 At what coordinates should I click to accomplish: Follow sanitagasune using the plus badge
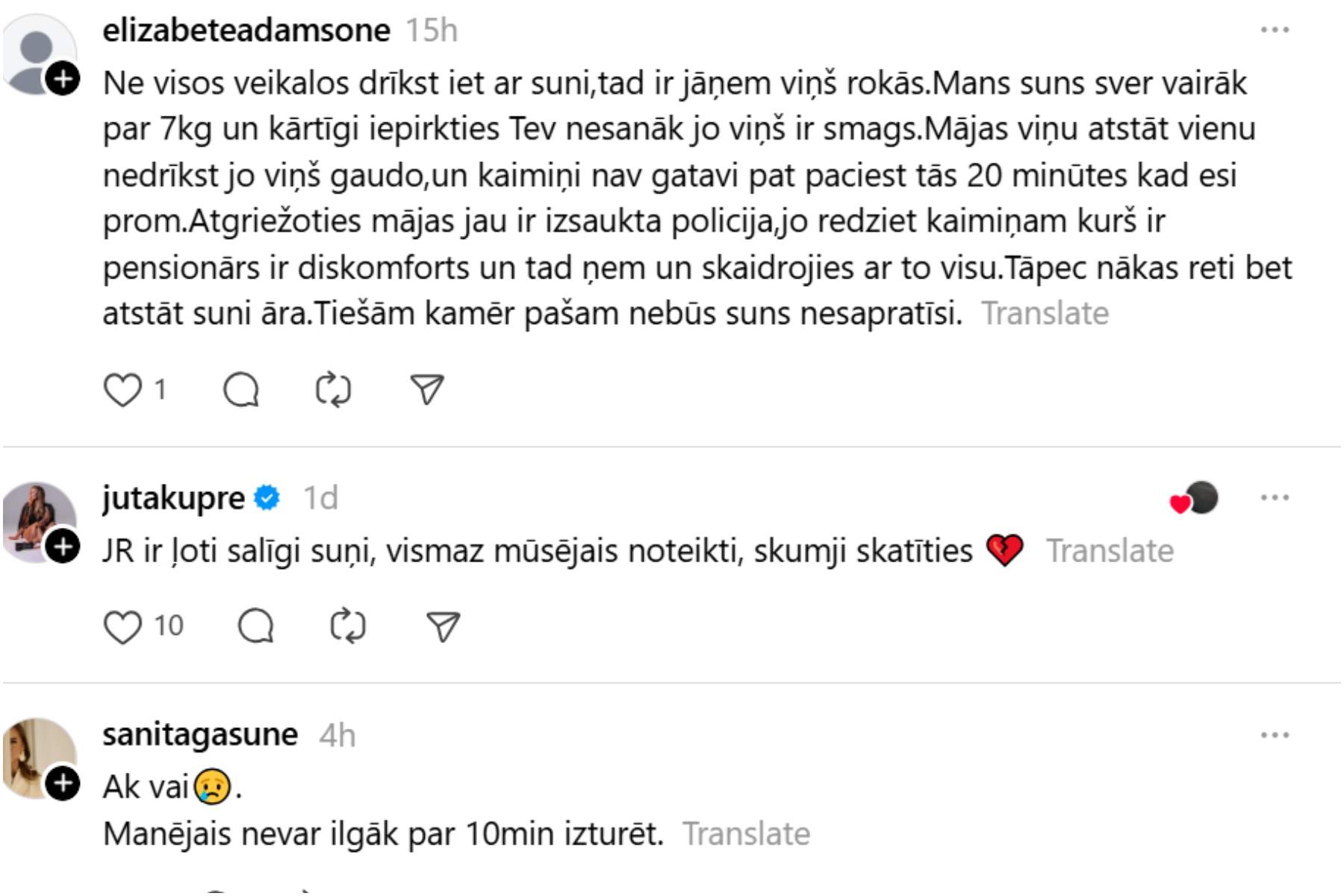tap(63, 784)
